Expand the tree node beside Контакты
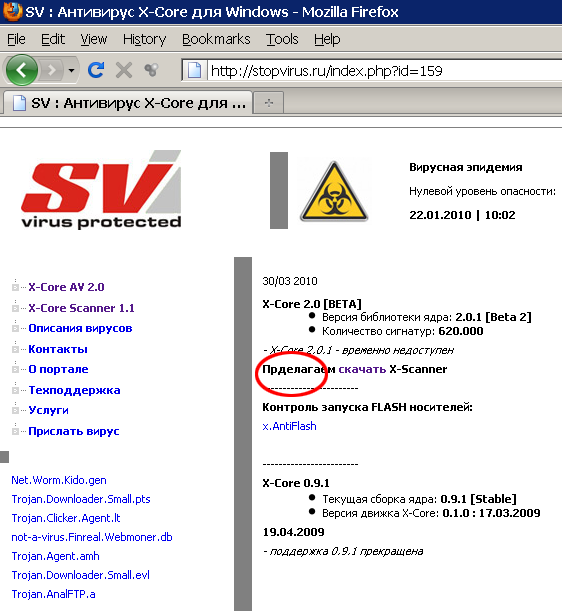This screenshot has width=562, height=611. click(15, 350)
